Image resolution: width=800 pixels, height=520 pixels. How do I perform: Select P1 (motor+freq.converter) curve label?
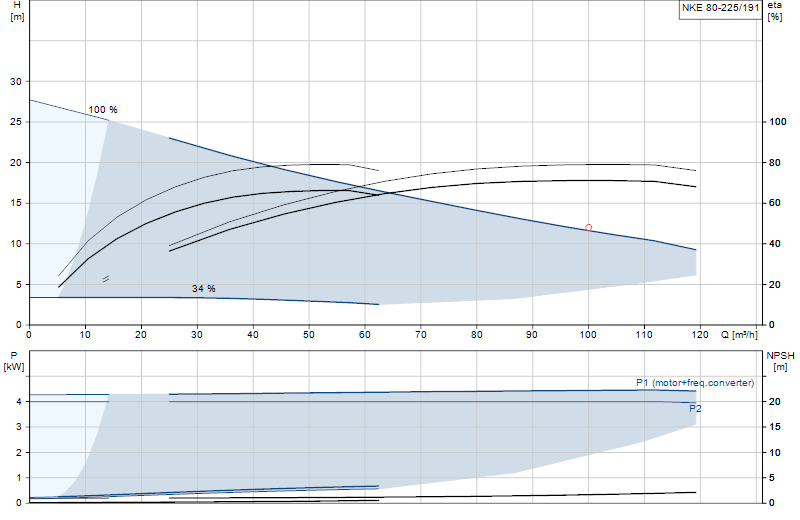click(695, 383)
